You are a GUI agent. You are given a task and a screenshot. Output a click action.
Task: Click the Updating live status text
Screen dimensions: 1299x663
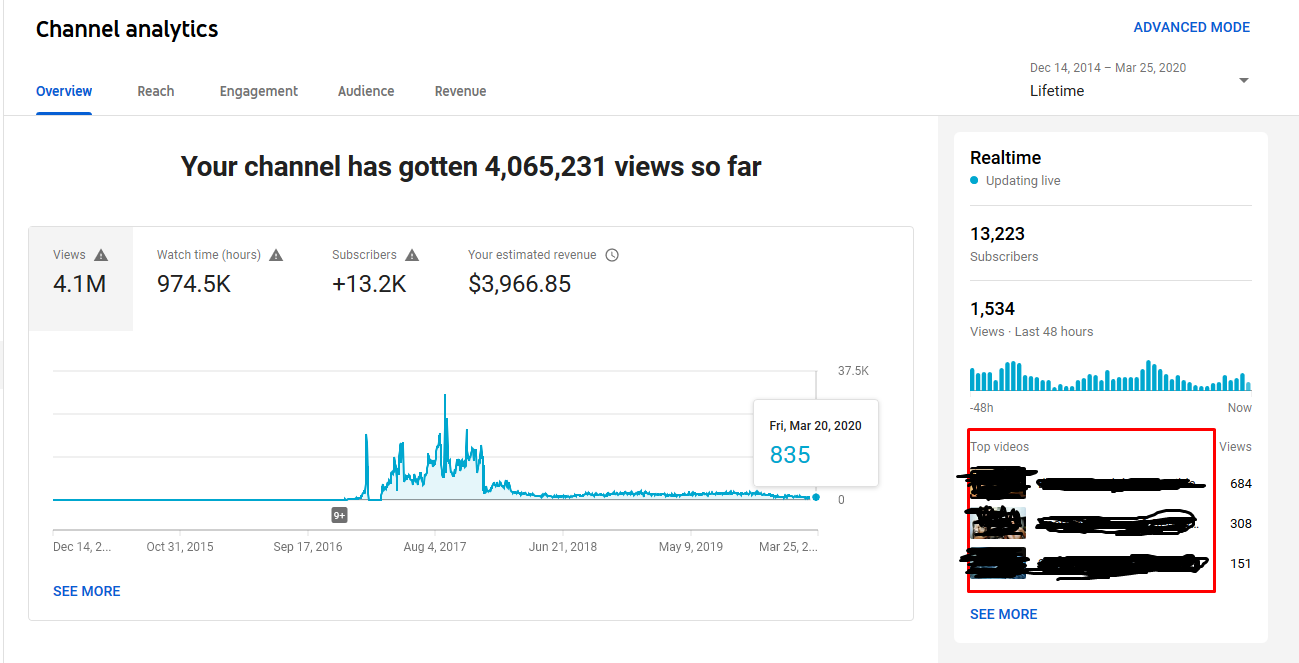(1023, 181)
